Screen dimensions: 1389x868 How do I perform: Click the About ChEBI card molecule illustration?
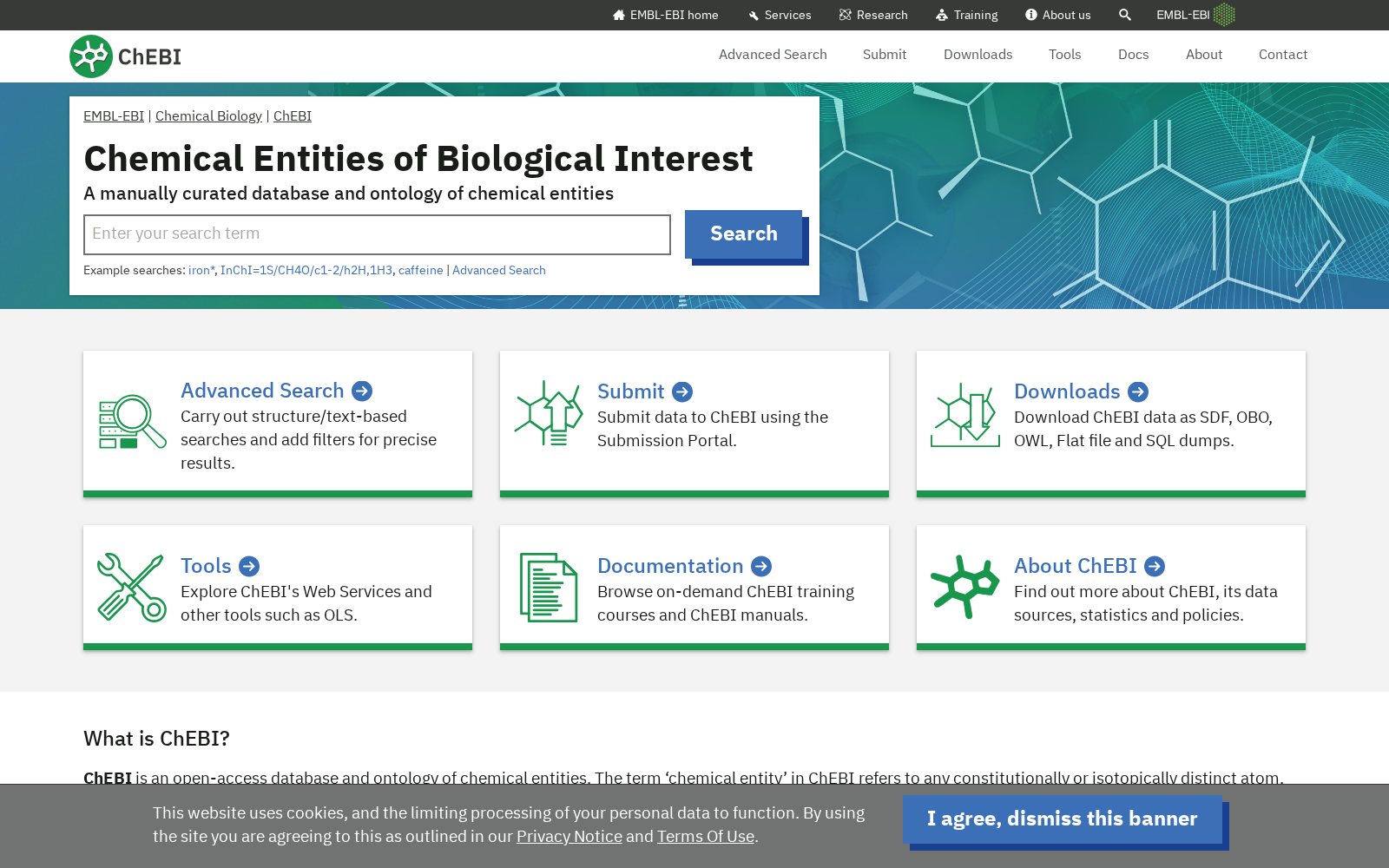[x=965, y=587]
